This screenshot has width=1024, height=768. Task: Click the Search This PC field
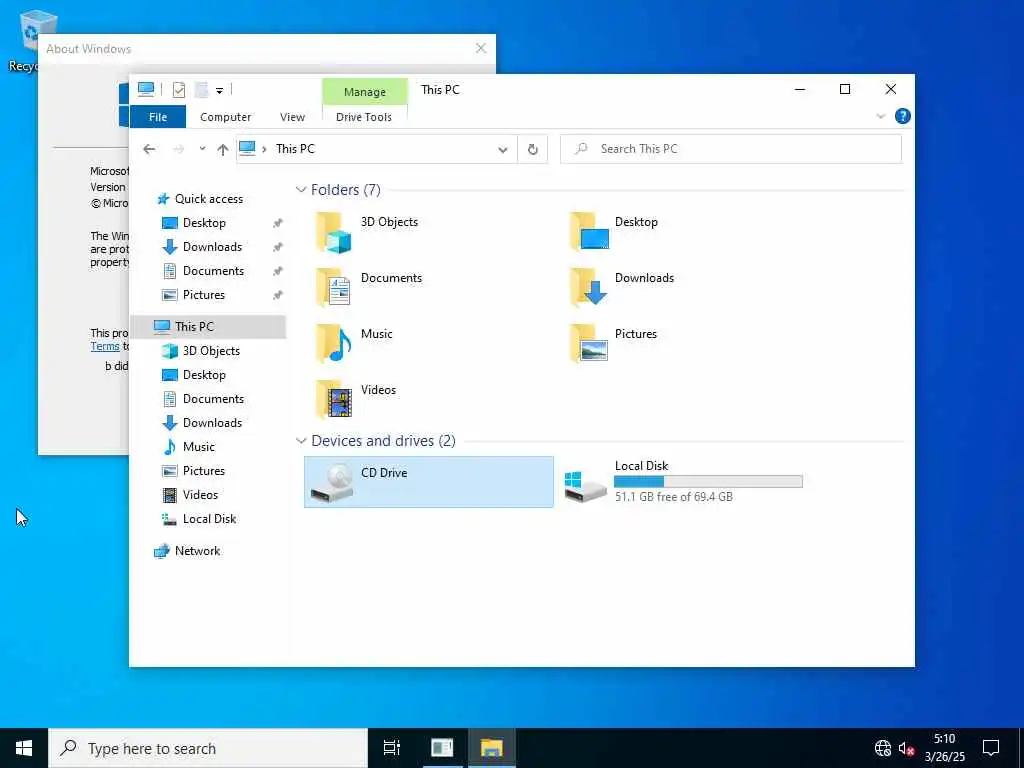point(731,149)
